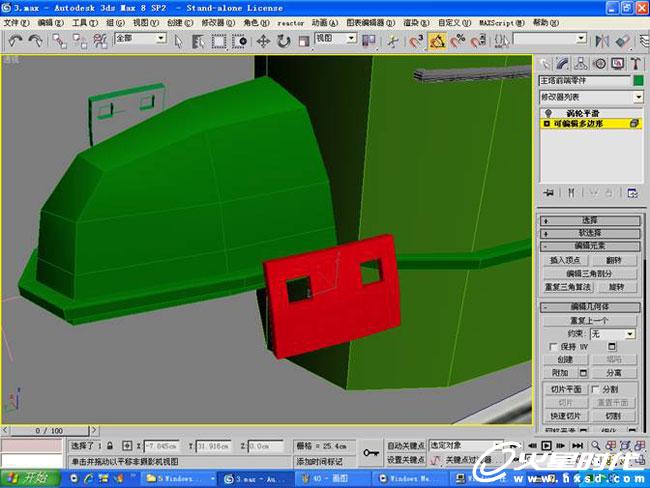Activate Select and Link tool

59,41
